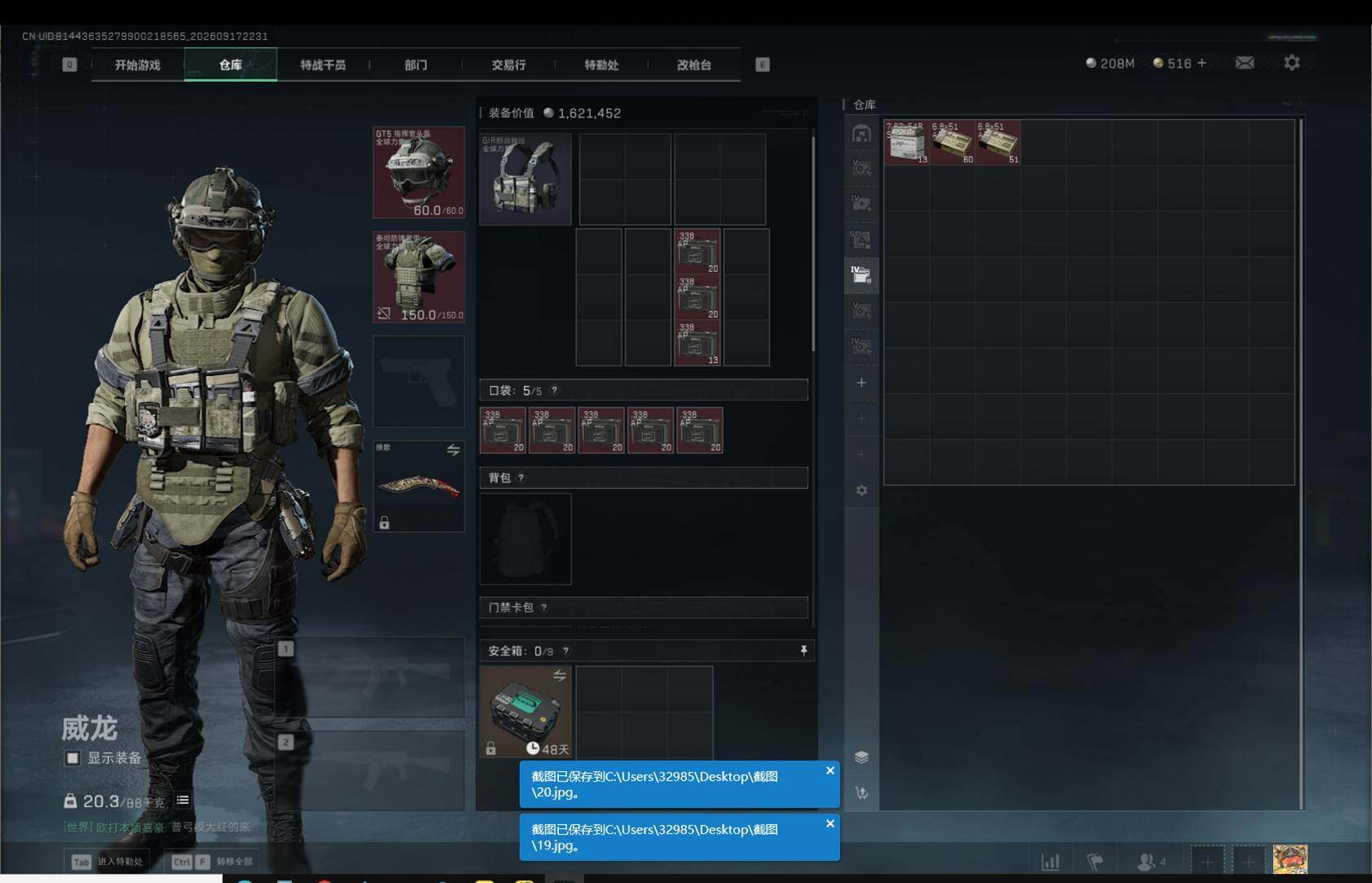Select the safe box item showing 48天
The width and height of the screenshot is (1372, 883).
525,711
